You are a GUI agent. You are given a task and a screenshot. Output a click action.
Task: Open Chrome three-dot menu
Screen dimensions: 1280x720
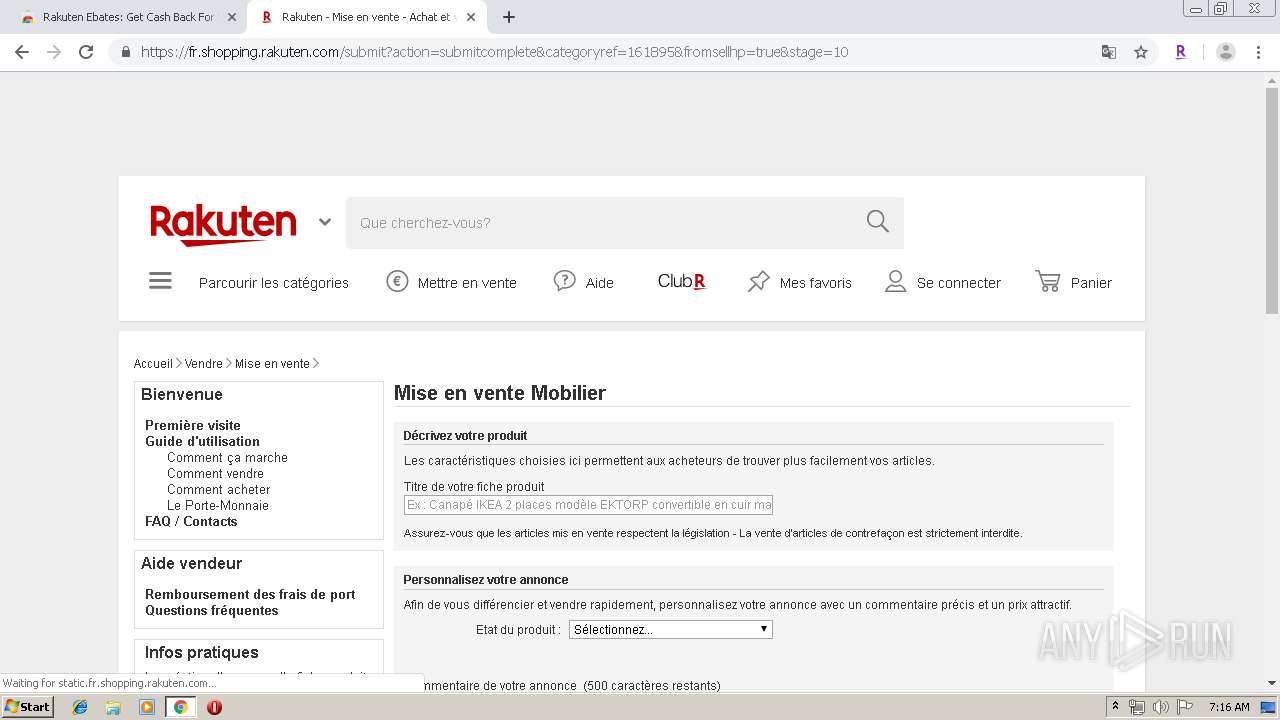[x=1259, y=52]
